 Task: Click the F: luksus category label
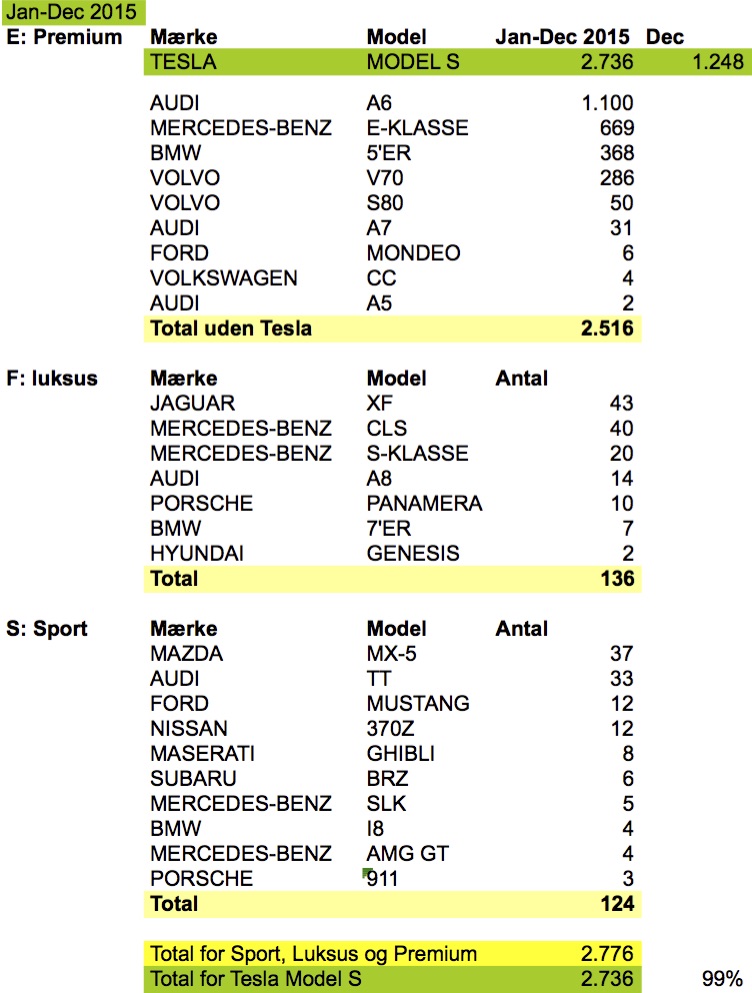[x=52, y=378]
